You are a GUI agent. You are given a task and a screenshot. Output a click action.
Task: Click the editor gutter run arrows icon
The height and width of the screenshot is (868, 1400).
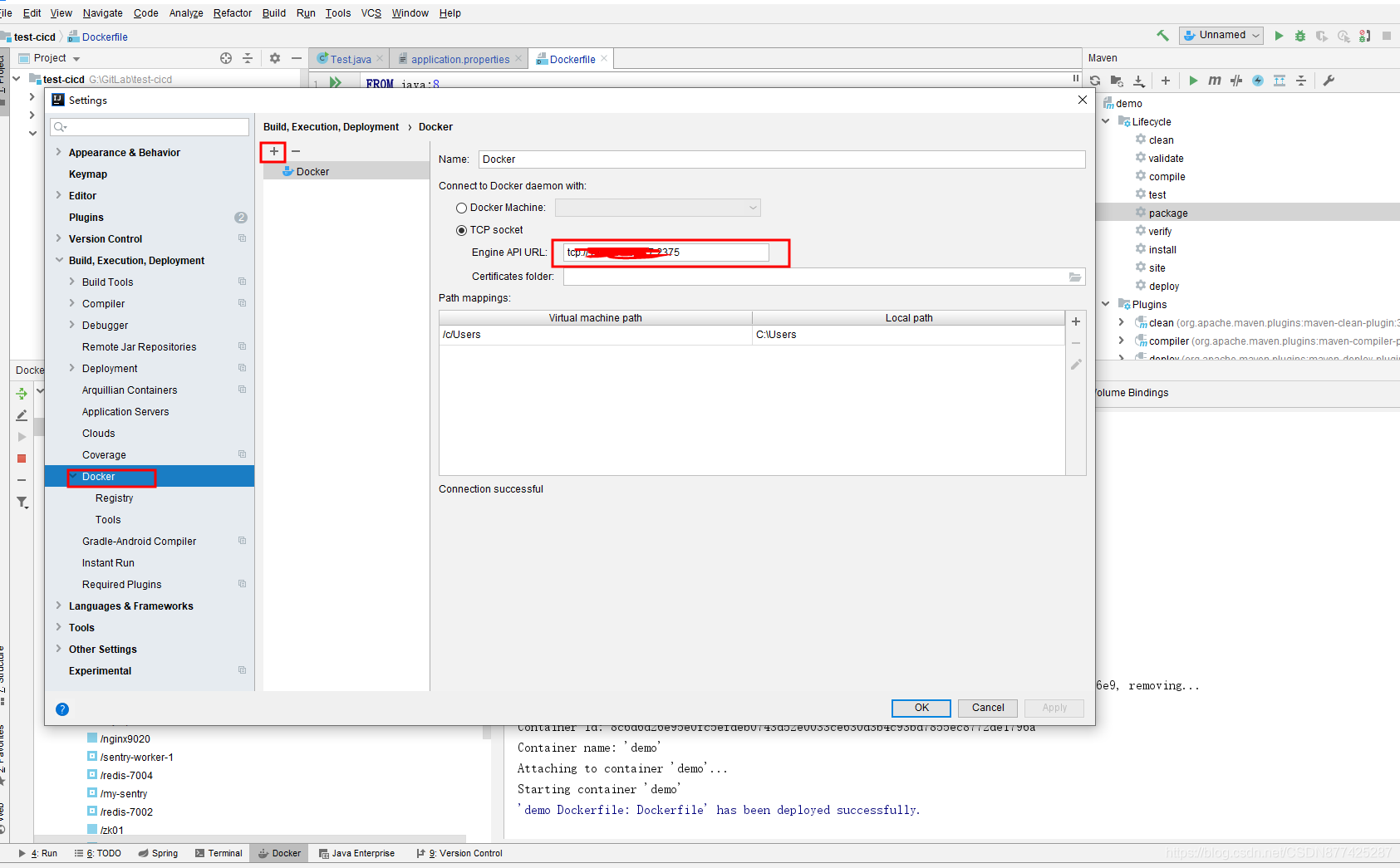(x=336, y=82)
